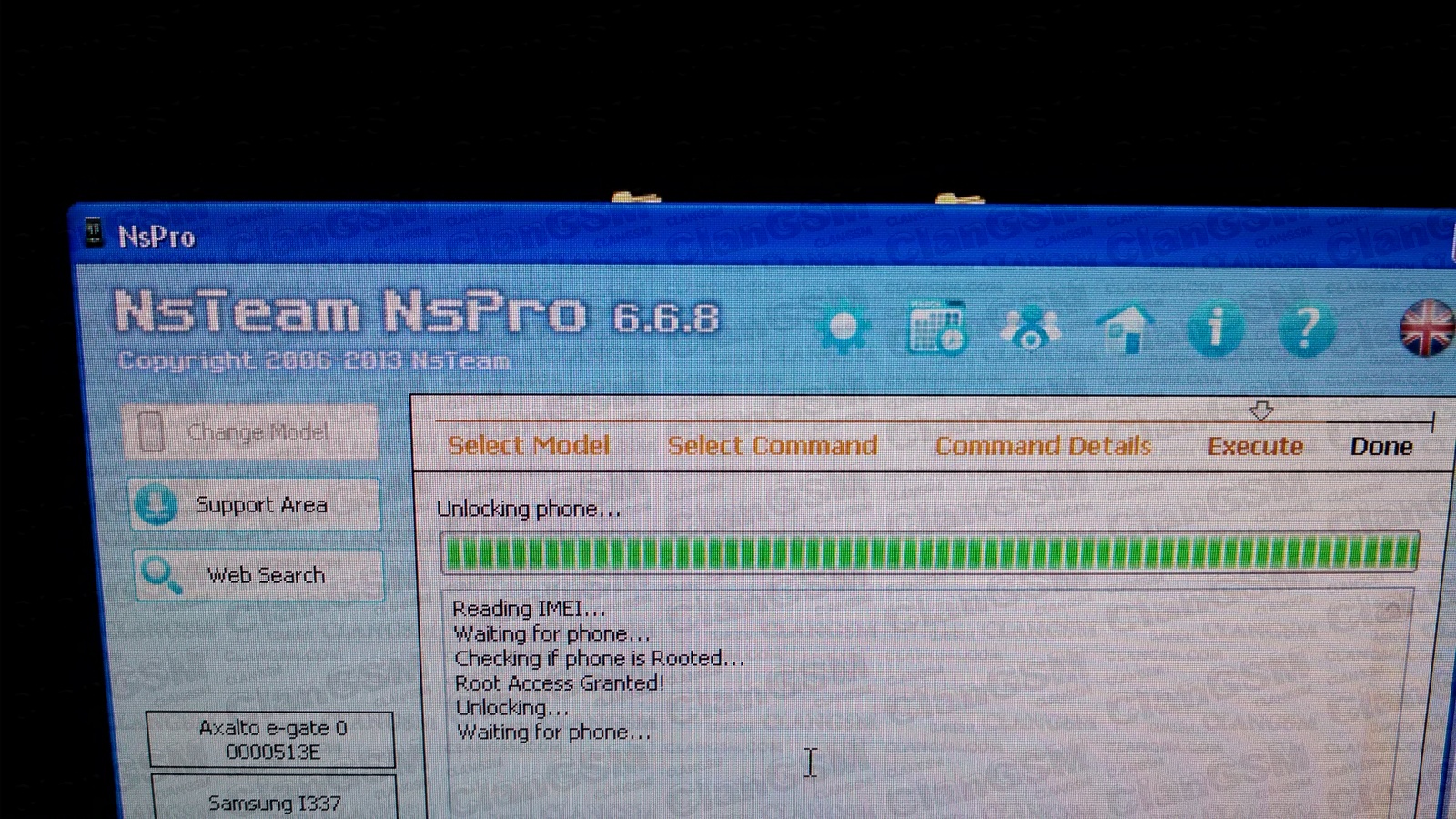Viewport: 1456px width, 819px height.
Task: Open the info icon
Action: (1216, 328)
